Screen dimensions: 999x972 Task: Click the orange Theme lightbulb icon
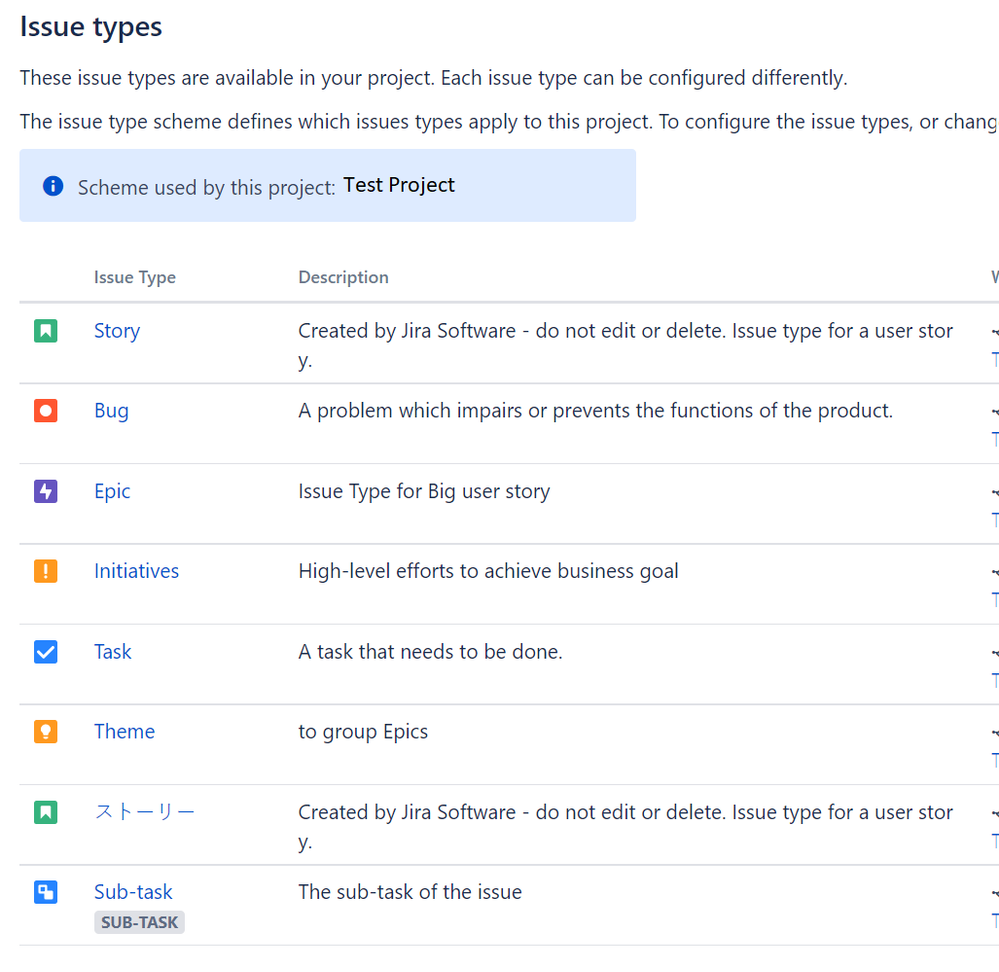point(46,731)
